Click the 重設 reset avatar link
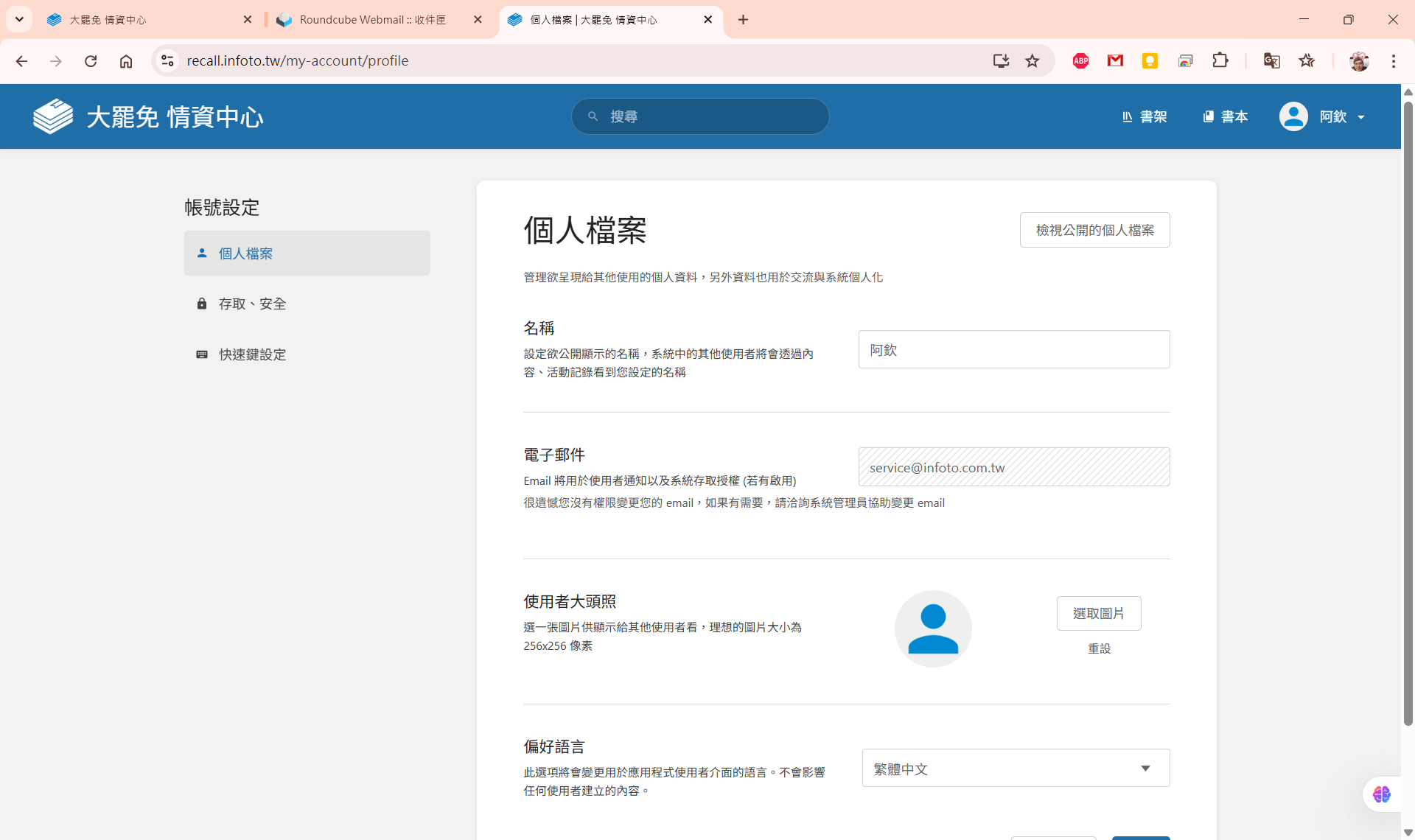This screenshot has width=1415, height=840. click(1099, 648)
